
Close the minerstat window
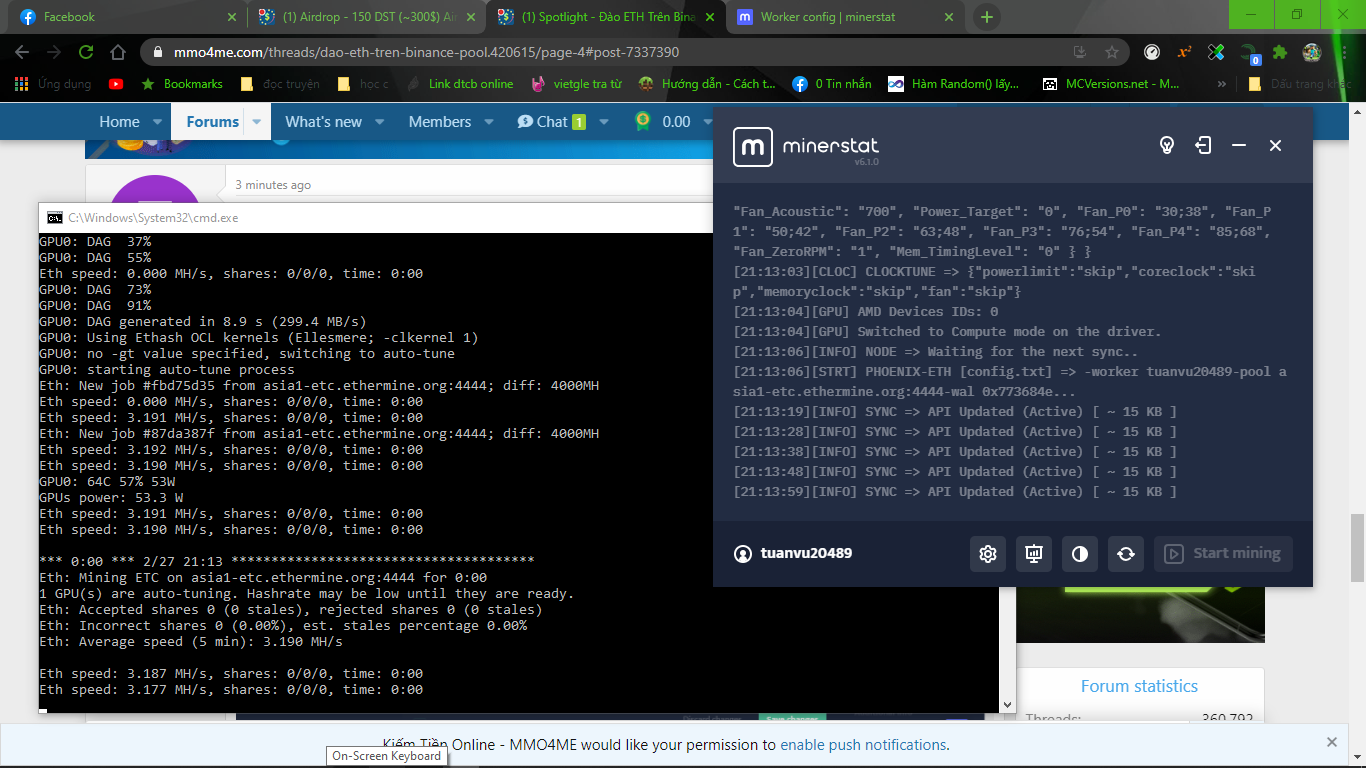[x=1275, y=146]
